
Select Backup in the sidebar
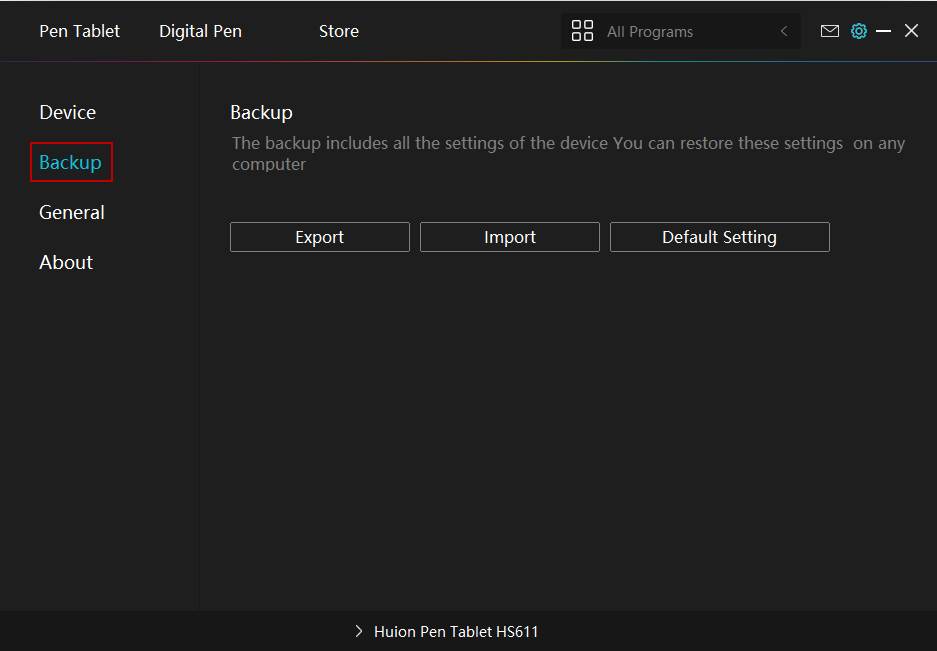point(70,162)
